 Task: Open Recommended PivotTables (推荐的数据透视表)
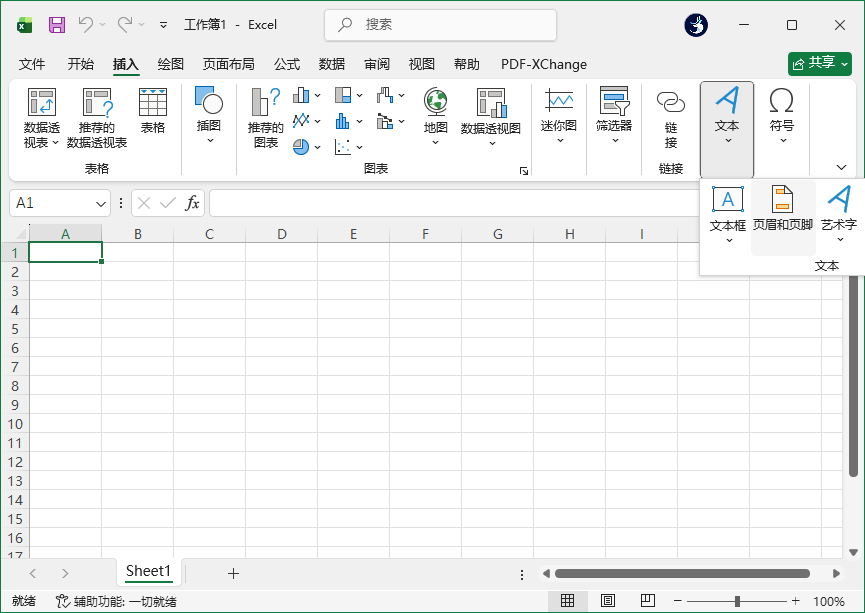[97, 102]
